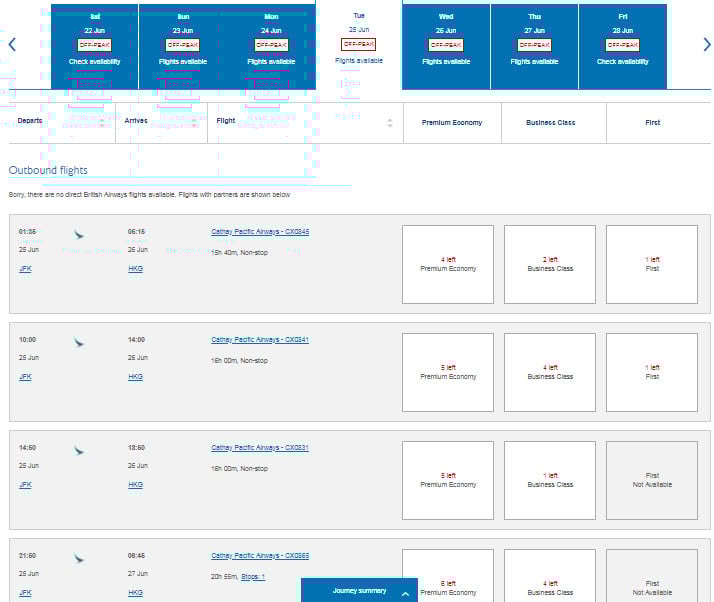The image size is (714, 602).
Task: Select the Wed 26 Jun date tab
Action: (x=446, y=47)
